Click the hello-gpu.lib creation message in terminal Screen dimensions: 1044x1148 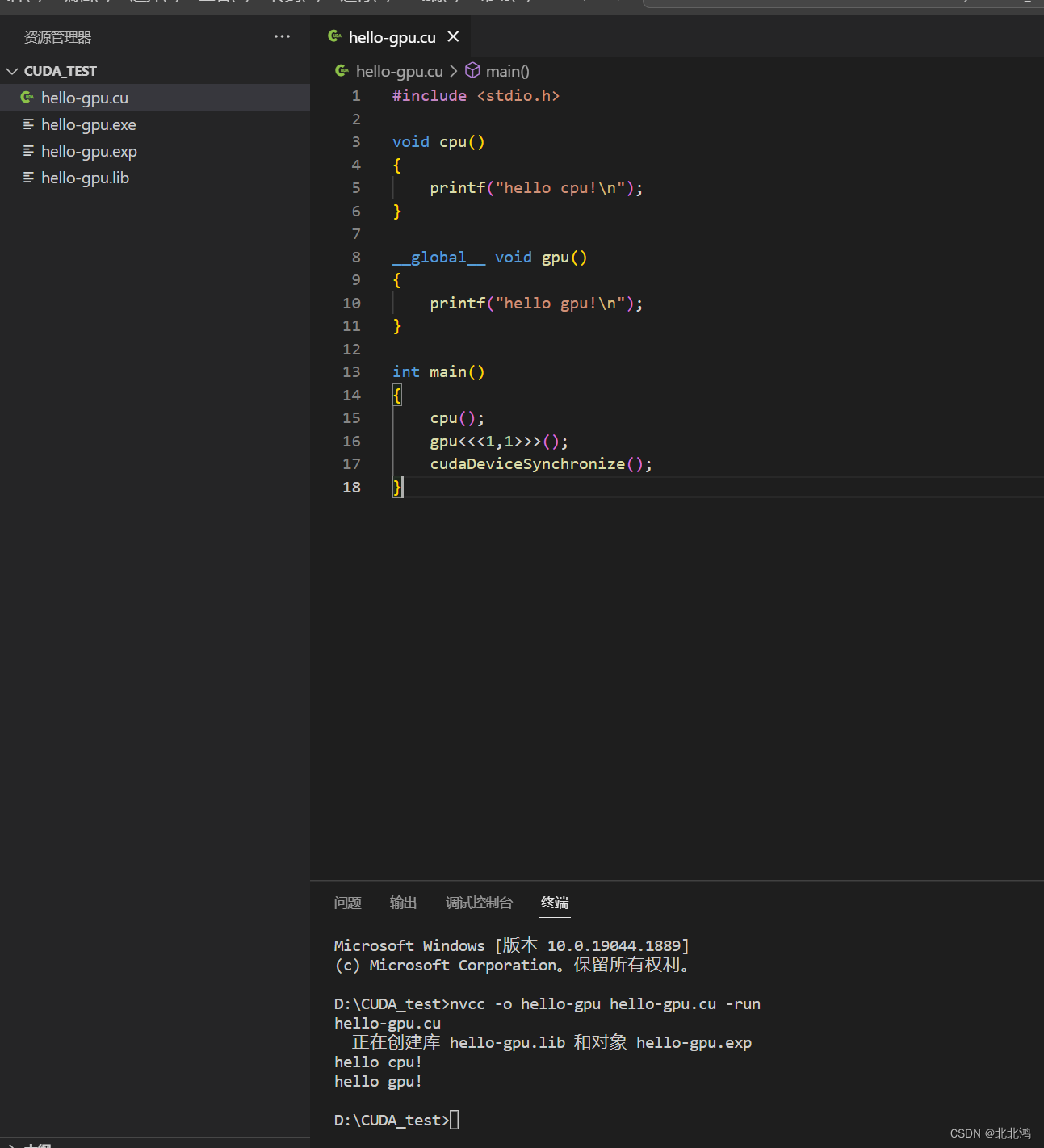click(x=551, y=1043)
